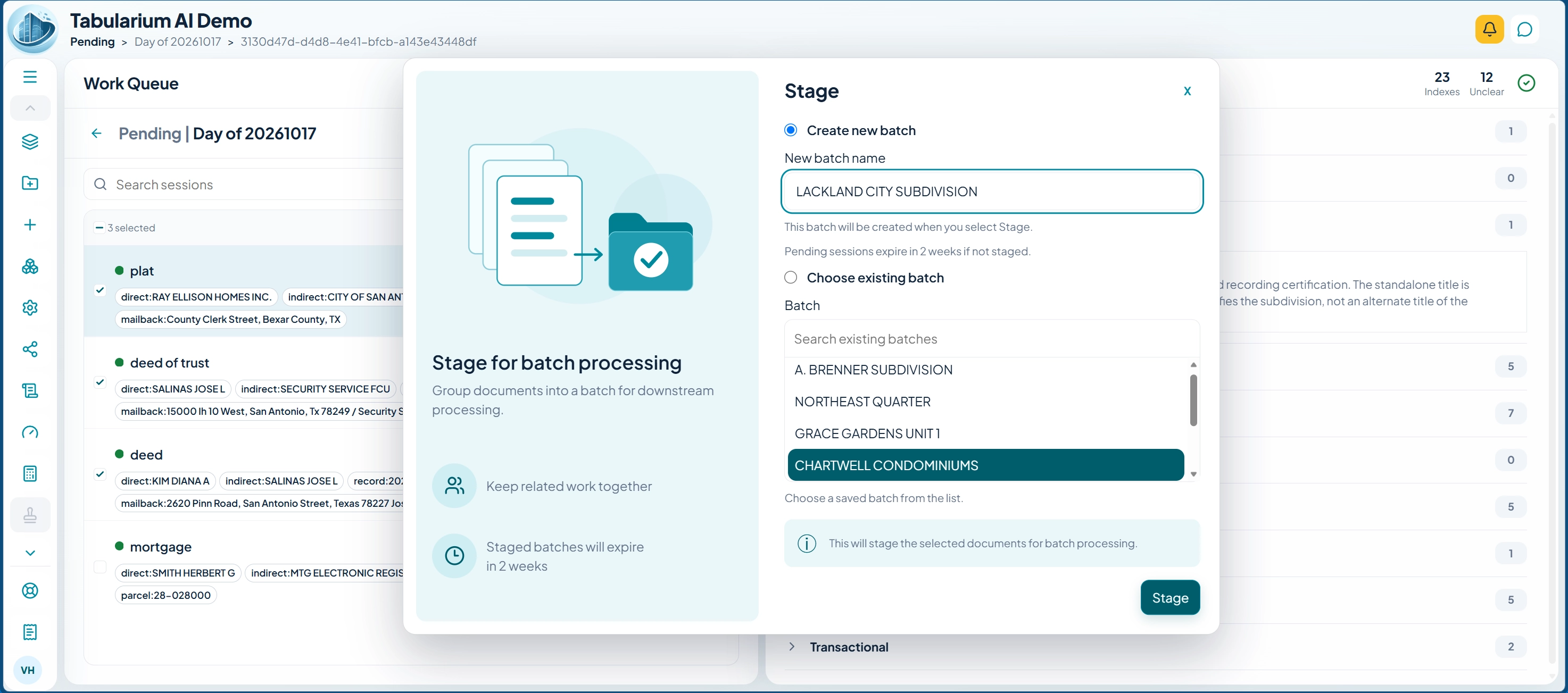Close the Stage dialog with X

pyautogui.click(x=1187, y=91)
